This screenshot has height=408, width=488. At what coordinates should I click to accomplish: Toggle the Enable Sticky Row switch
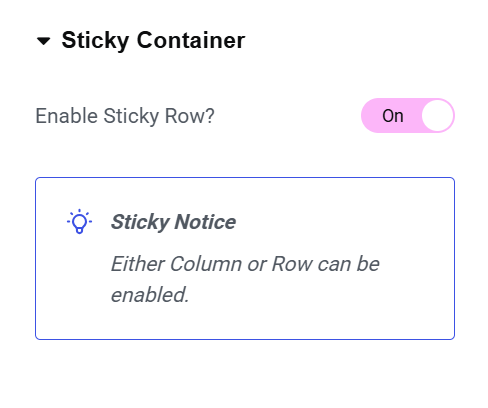pyautogui.click(x=408, y=116)
